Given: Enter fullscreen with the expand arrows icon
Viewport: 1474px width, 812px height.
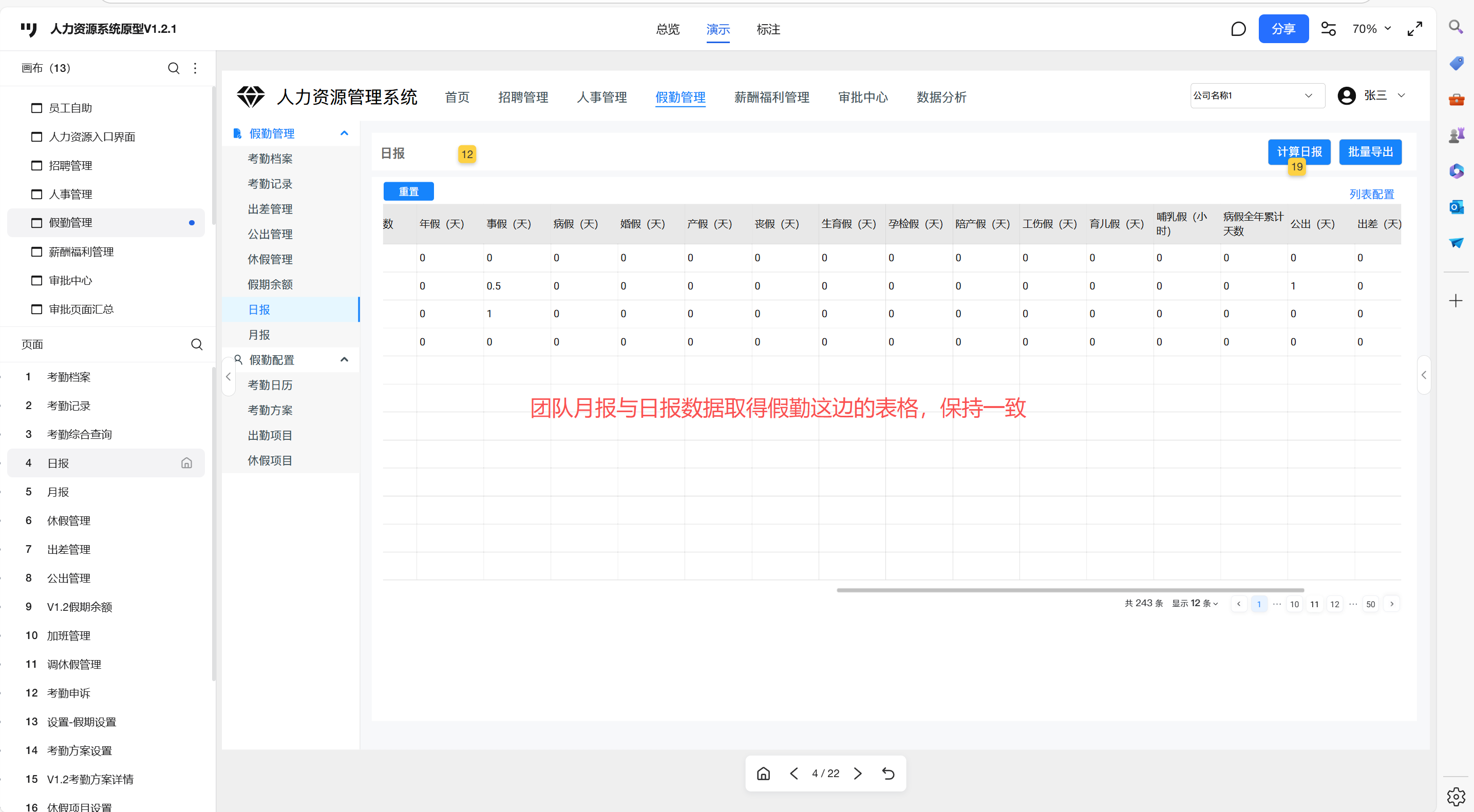Looking at the screenshot, I should tap(1414, 29).
